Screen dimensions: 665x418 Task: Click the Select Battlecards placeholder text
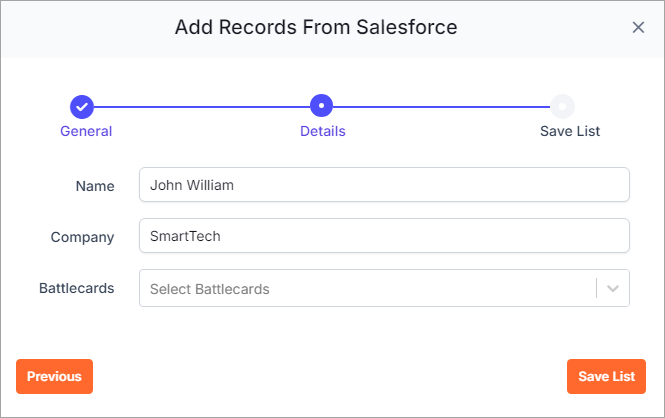pyautogui.click(x=210, y=289)
